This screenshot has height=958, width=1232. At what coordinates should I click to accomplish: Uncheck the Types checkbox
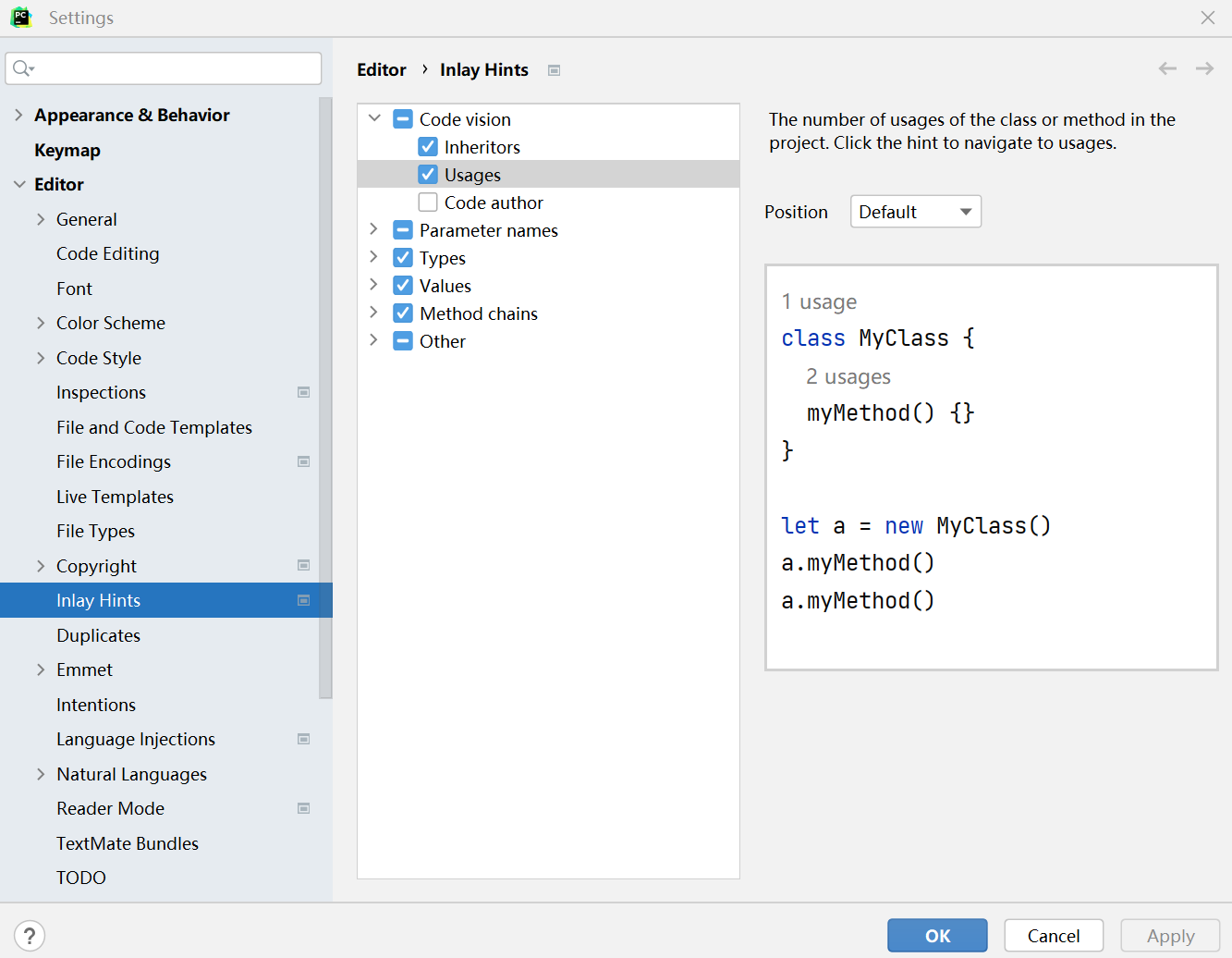point(403,258)
